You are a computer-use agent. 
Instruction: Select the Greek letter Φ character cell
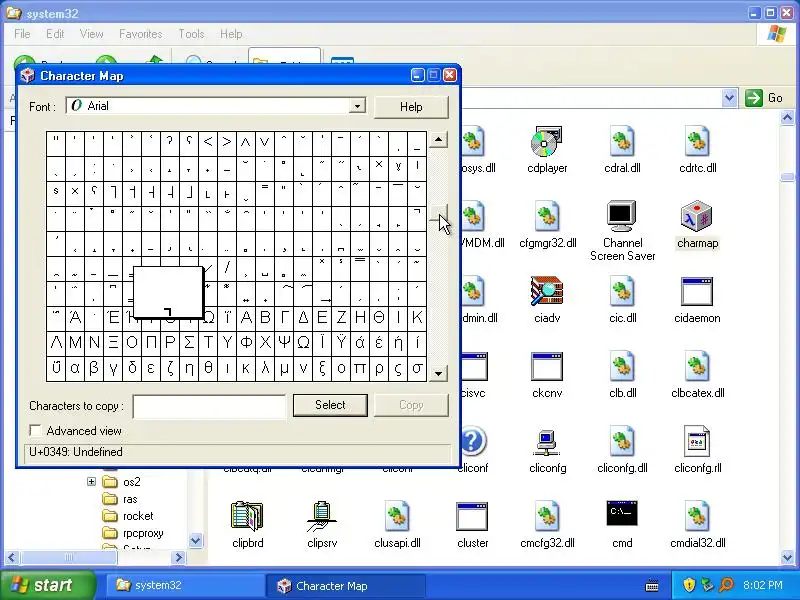[x=246, y=342]
